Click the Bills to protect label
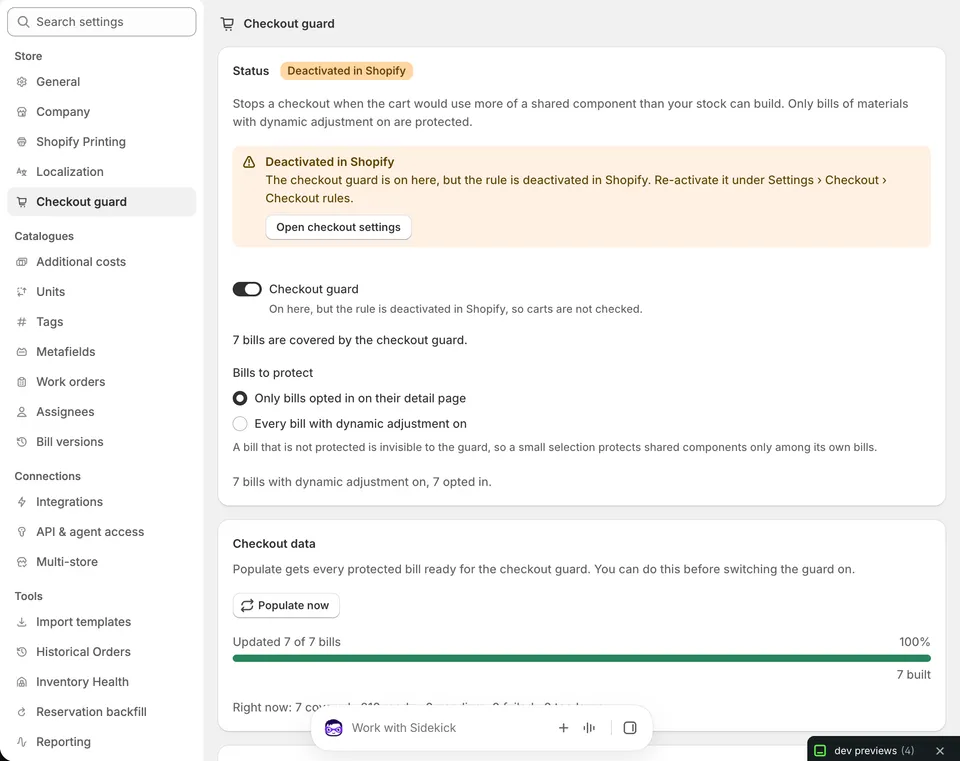Screen dimensions: 960x761 272,373
